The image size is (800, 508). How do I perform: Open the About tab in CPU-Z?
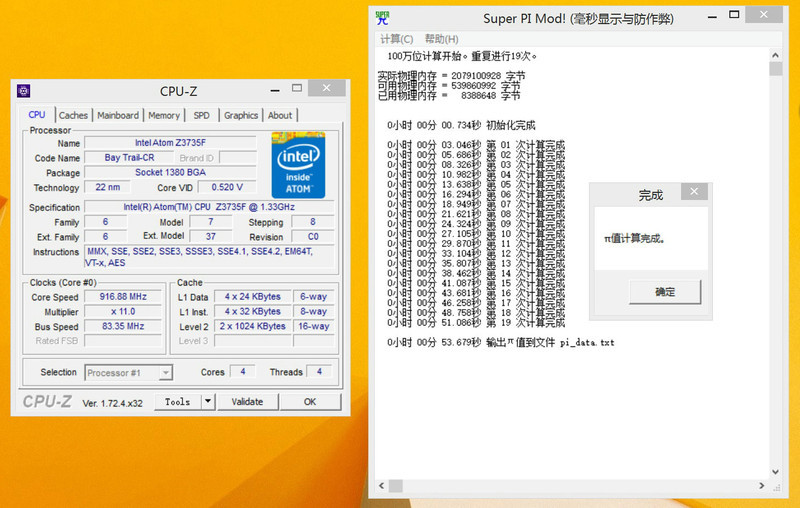[280, 115]
